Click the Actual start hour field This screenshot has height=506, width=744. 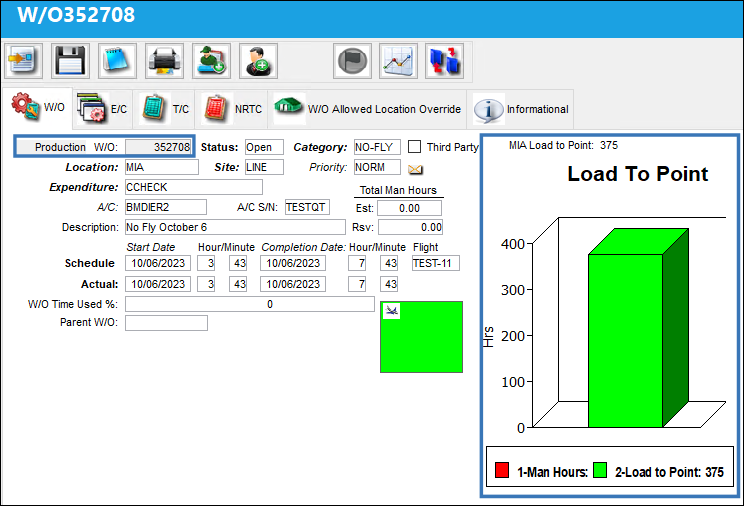coord(206,284)
